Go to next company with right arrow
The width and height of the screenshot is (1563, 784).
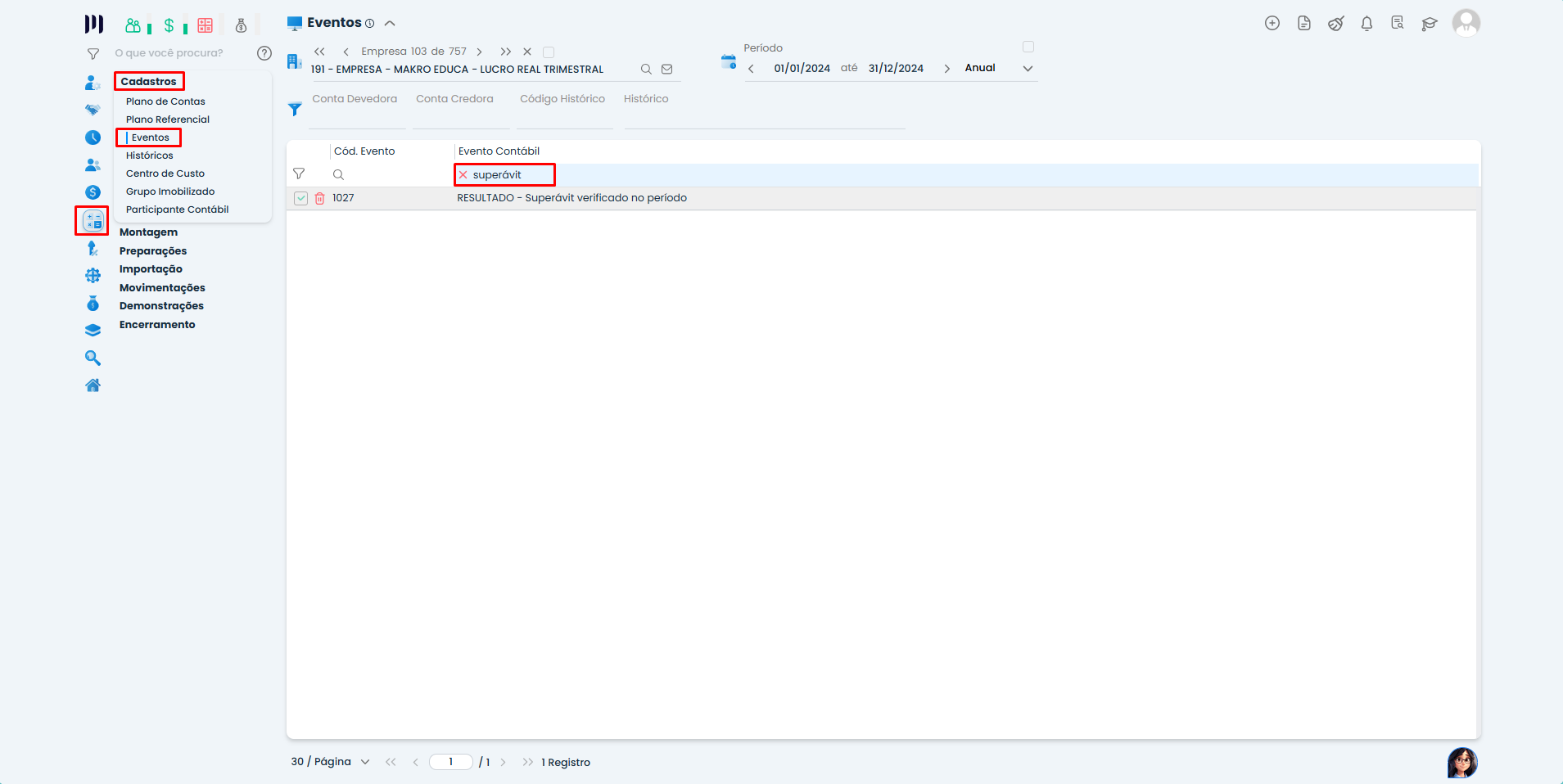click(x=479, y=52)
